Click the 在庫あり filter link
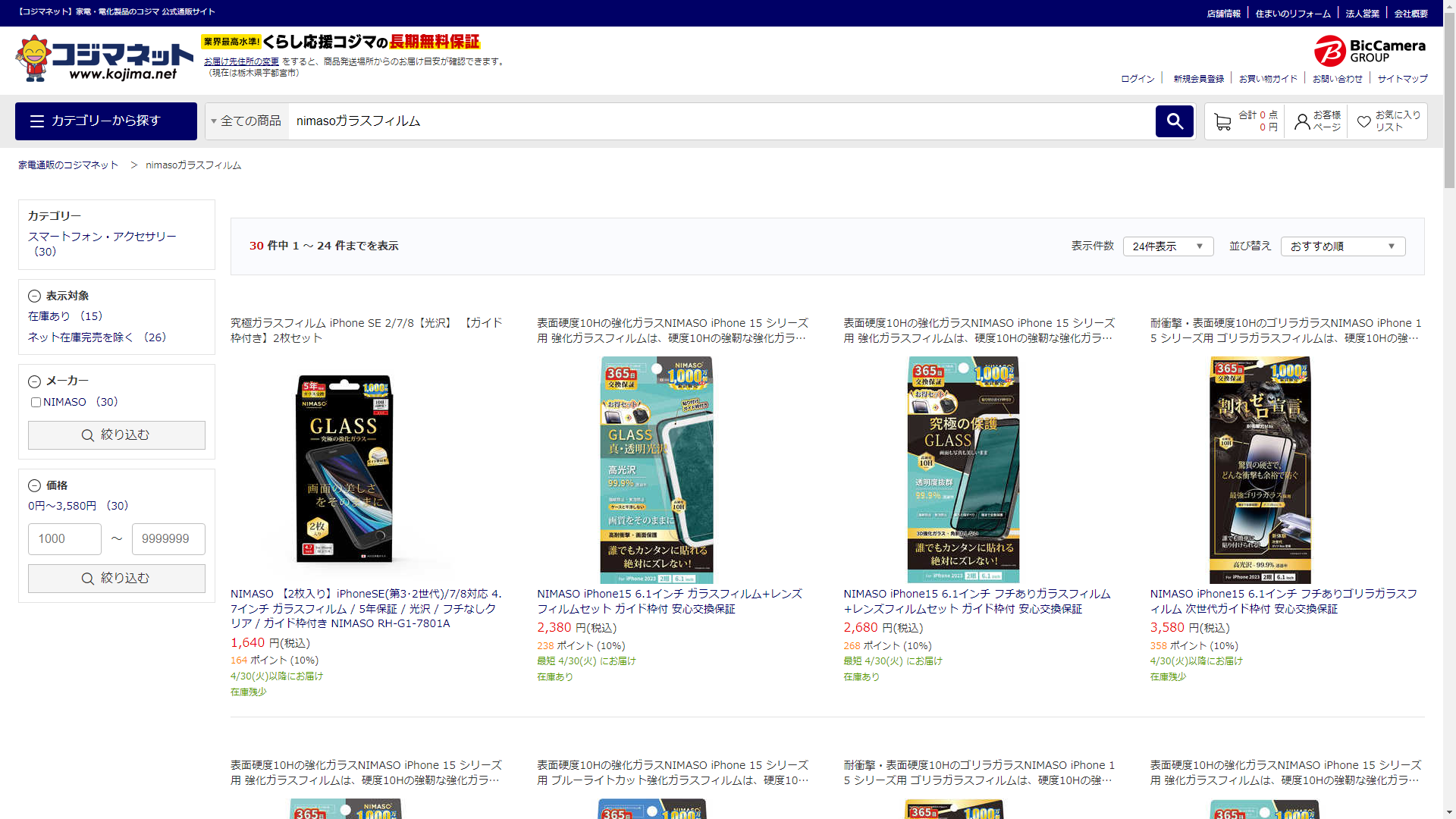The width and height of the screenshot is (1456, 819). coord(49,316)
